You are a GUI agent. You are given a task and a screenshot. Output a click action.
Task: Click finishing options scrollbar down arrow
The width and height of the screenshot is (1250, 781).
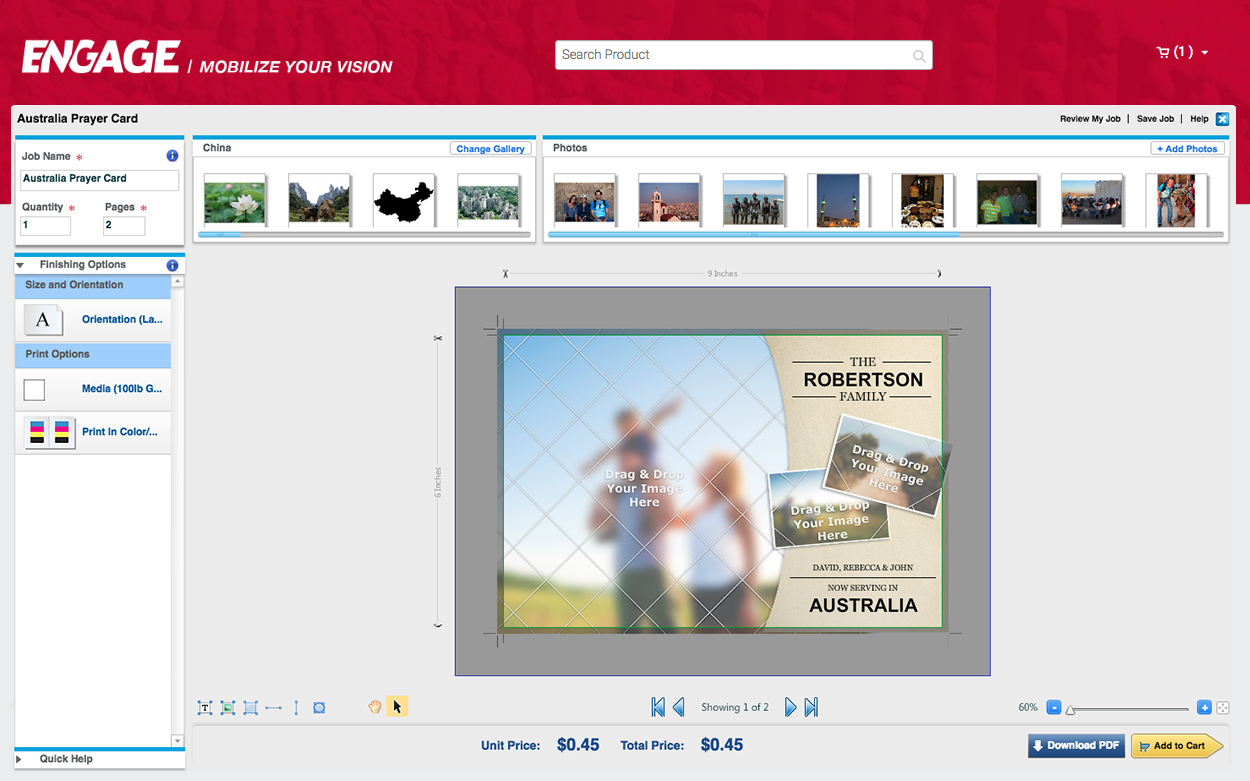178,741
